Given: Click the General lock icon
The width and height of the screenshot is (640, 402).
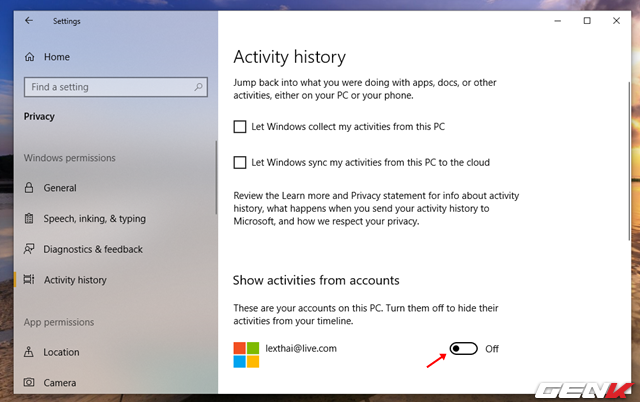Looking at the screenshot, I should tap(29, 188).
